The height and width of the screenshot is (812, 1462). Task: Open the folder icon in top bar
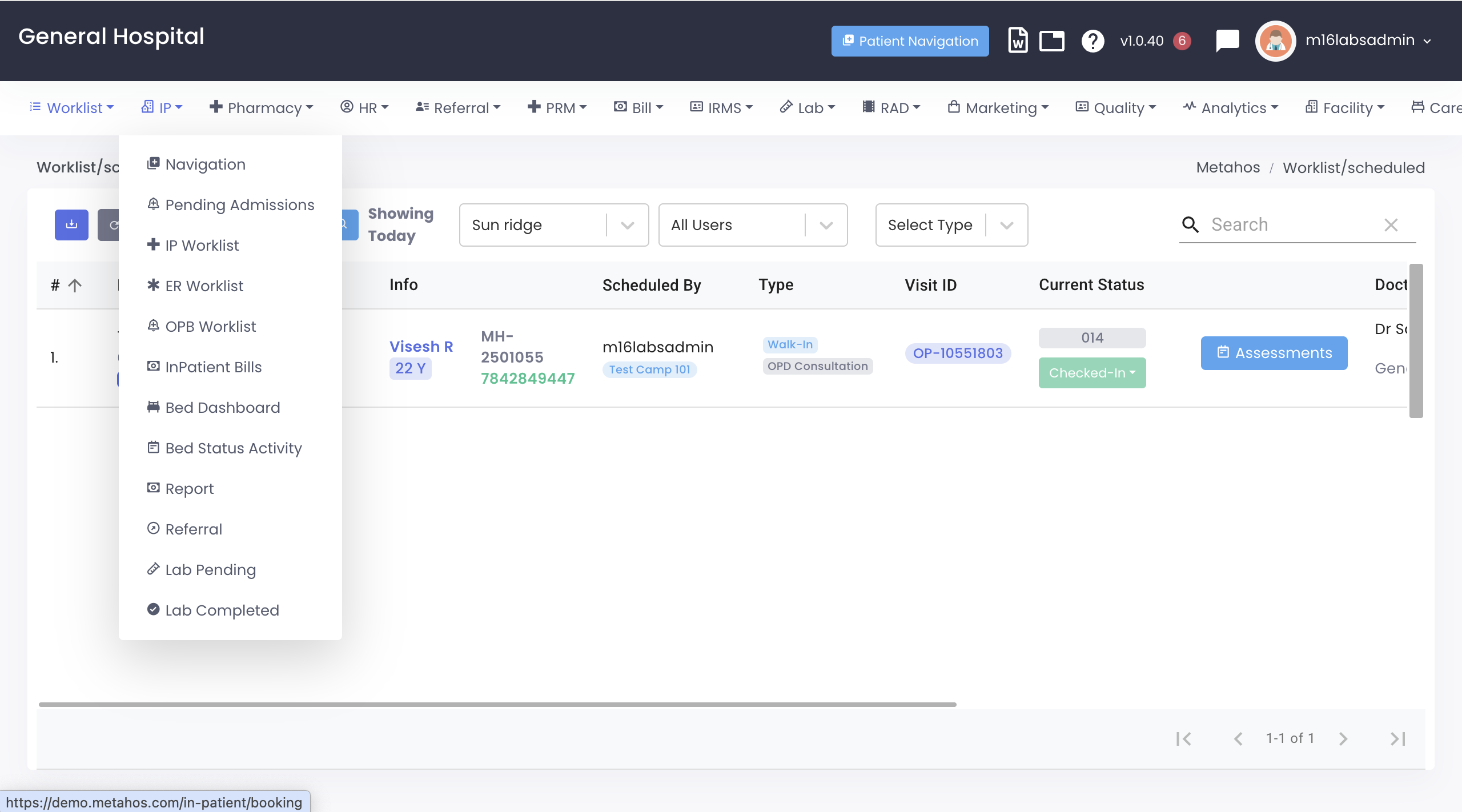[x=1051, y=41]
